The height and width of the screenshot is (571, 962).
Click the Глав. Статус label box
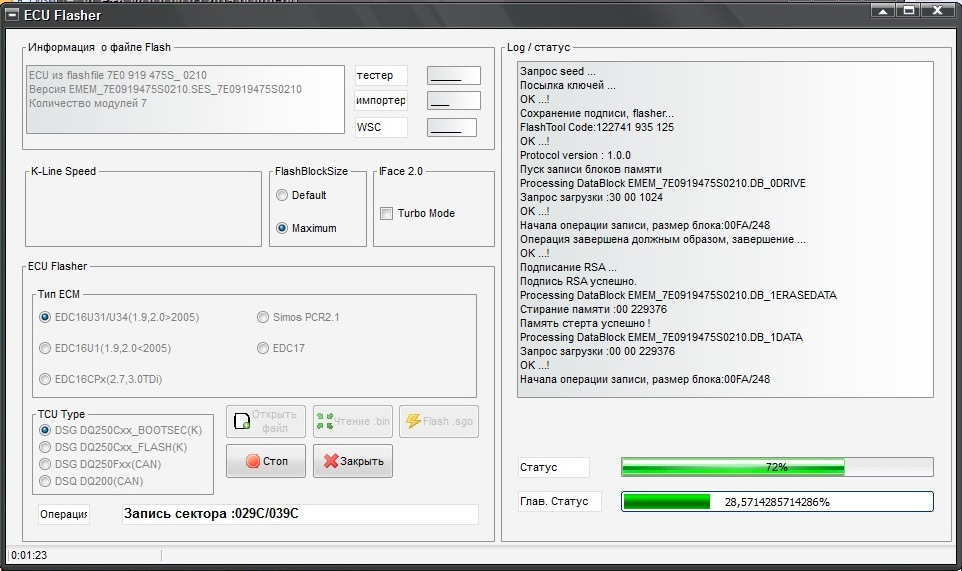tap(560, 502)
